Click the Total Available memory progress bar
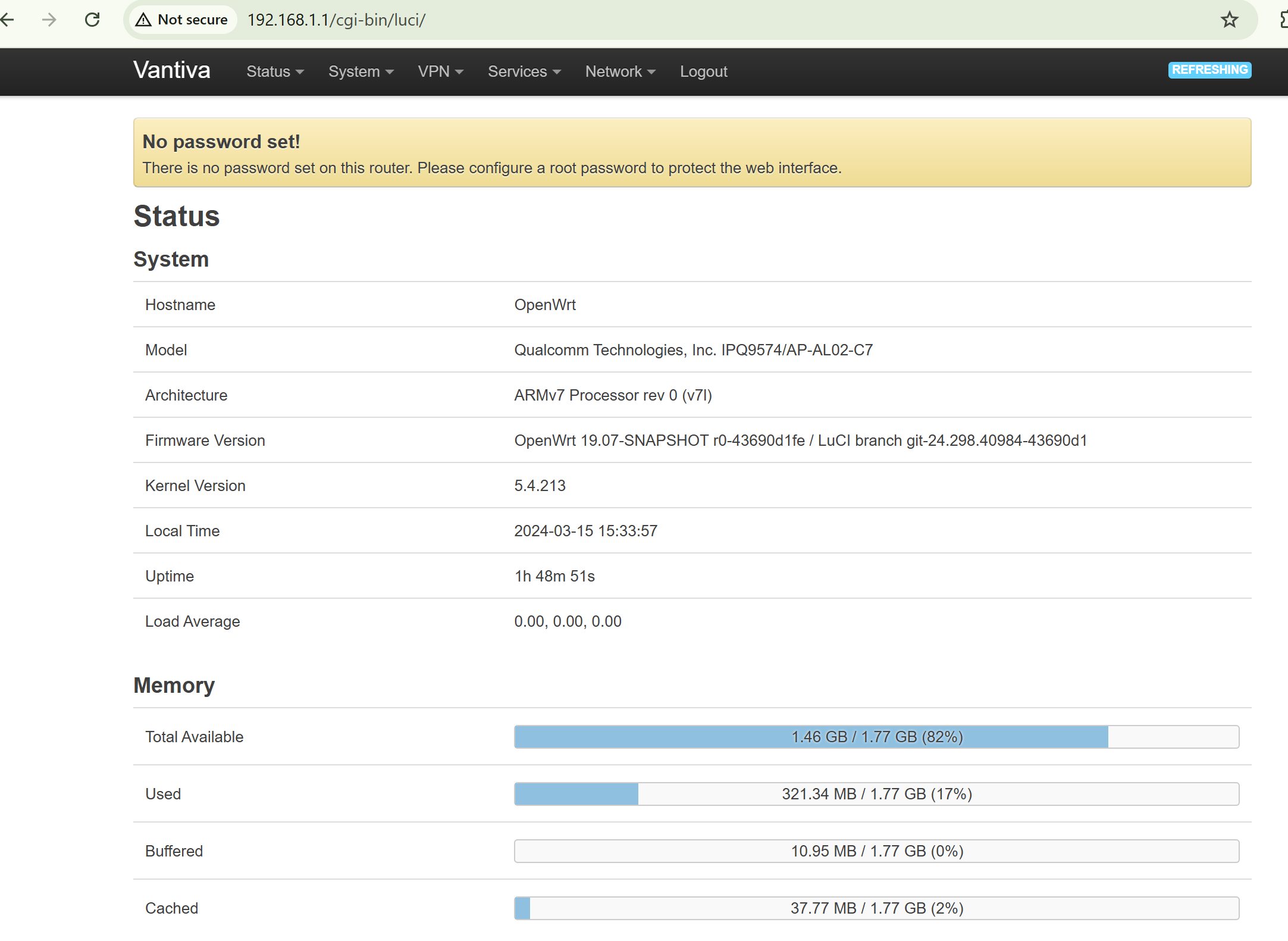Image resolution: width=1288 pixels, height=941 pixels. point(876,737)
